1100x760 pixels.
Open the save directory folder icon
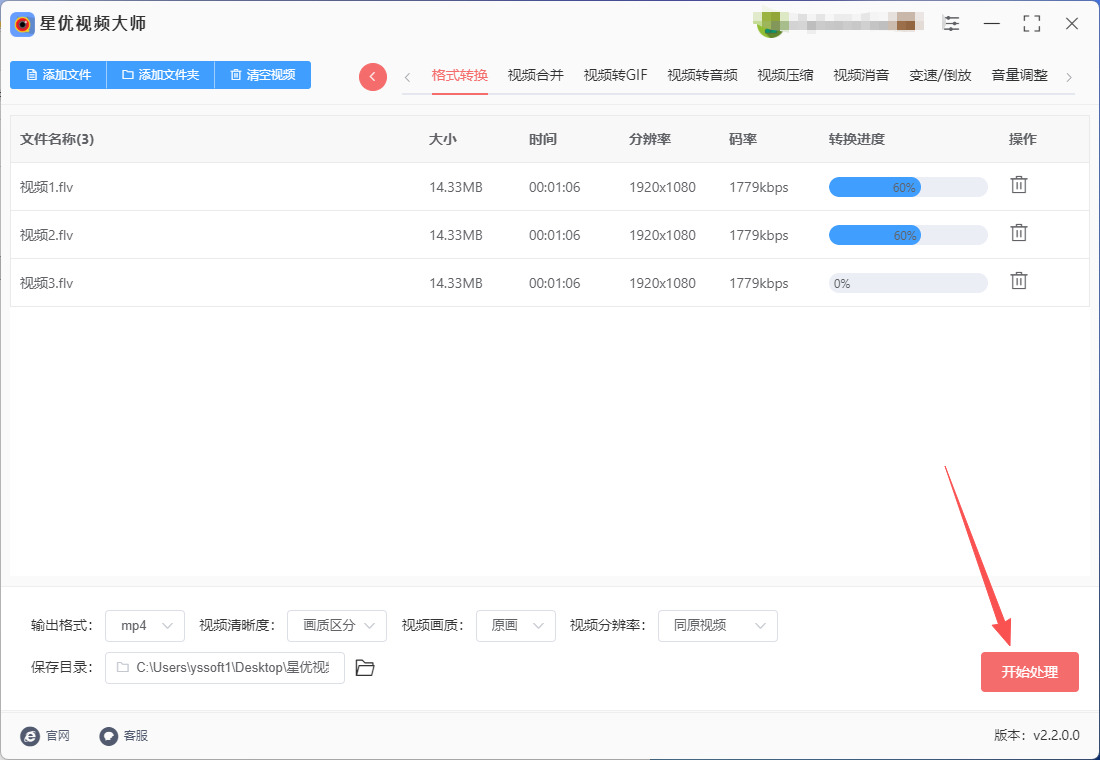click(365, 668)
